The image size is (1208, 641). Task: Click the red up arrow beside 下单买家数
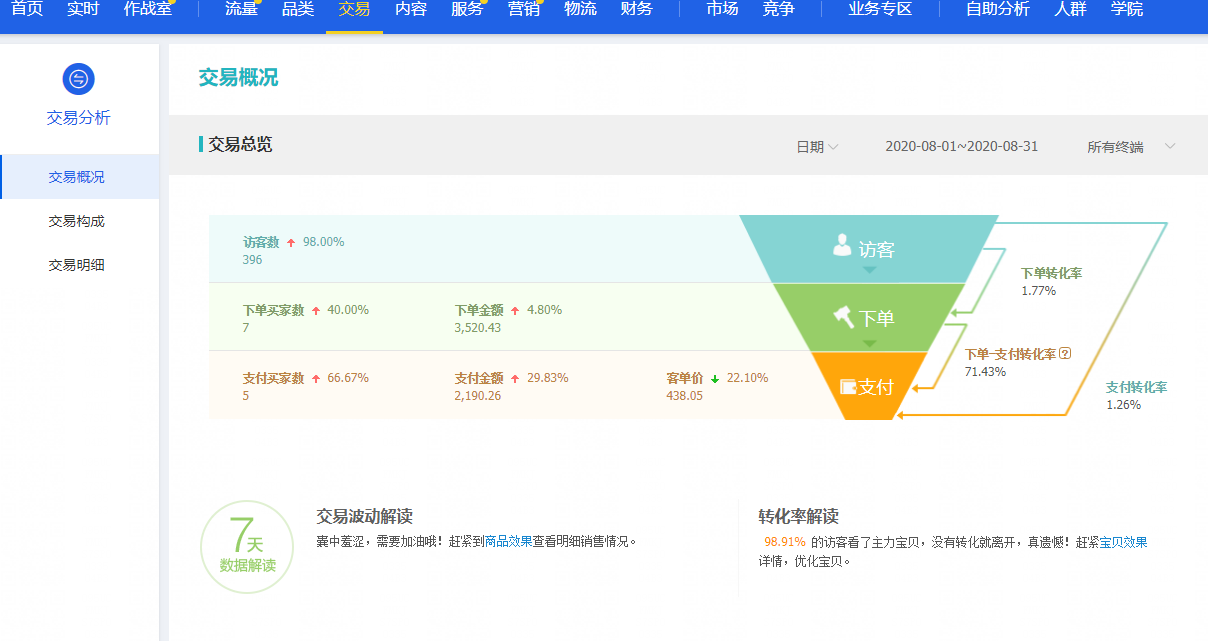(x=316, y=310)
